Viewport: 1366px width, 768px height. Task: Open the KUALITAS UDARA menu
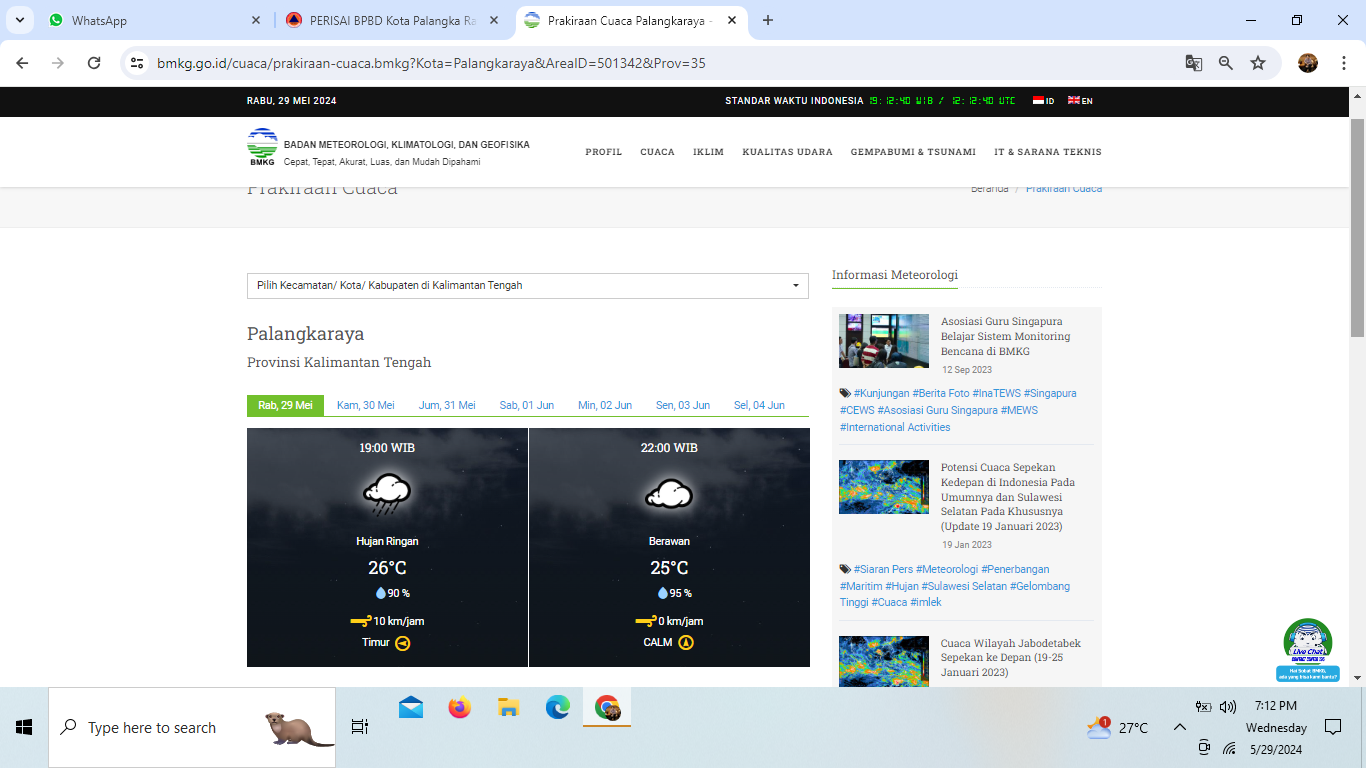tap(787, 152)
